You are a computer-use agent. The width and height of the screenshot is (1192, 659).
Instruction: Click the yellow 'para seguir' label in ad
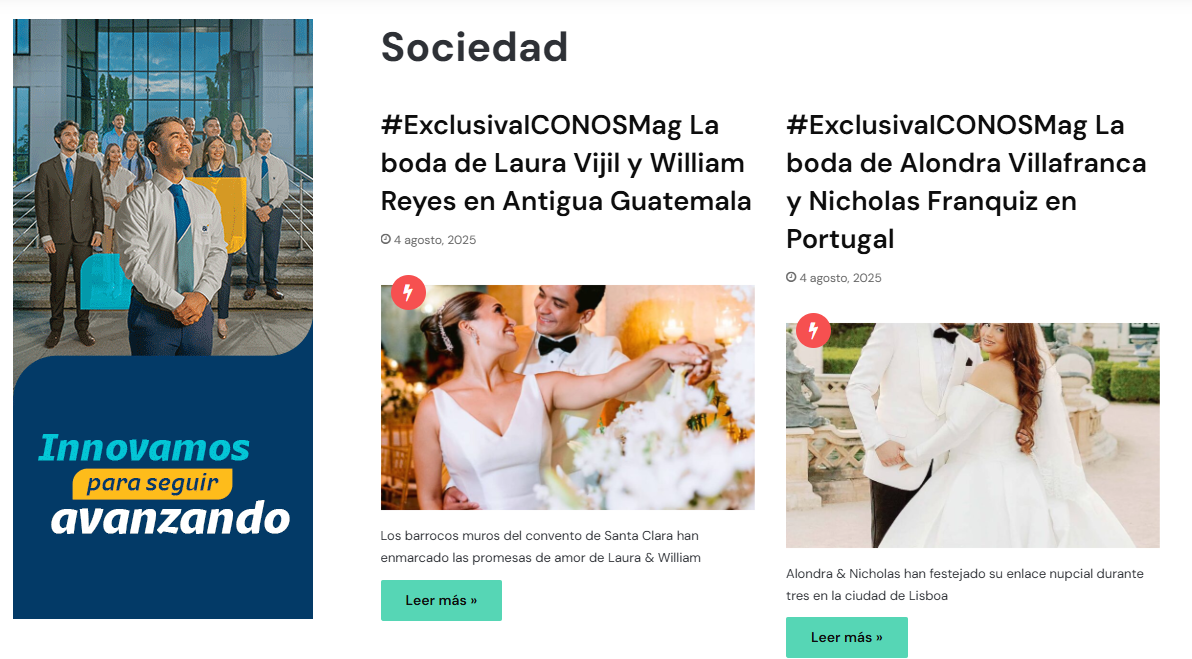pos(152,484)
